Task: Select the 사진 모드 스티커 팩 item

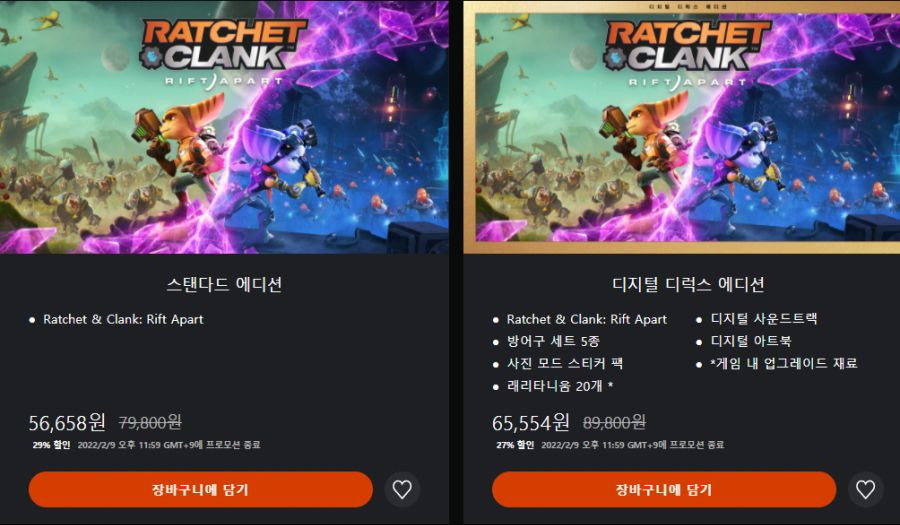Action: (565, 363)
